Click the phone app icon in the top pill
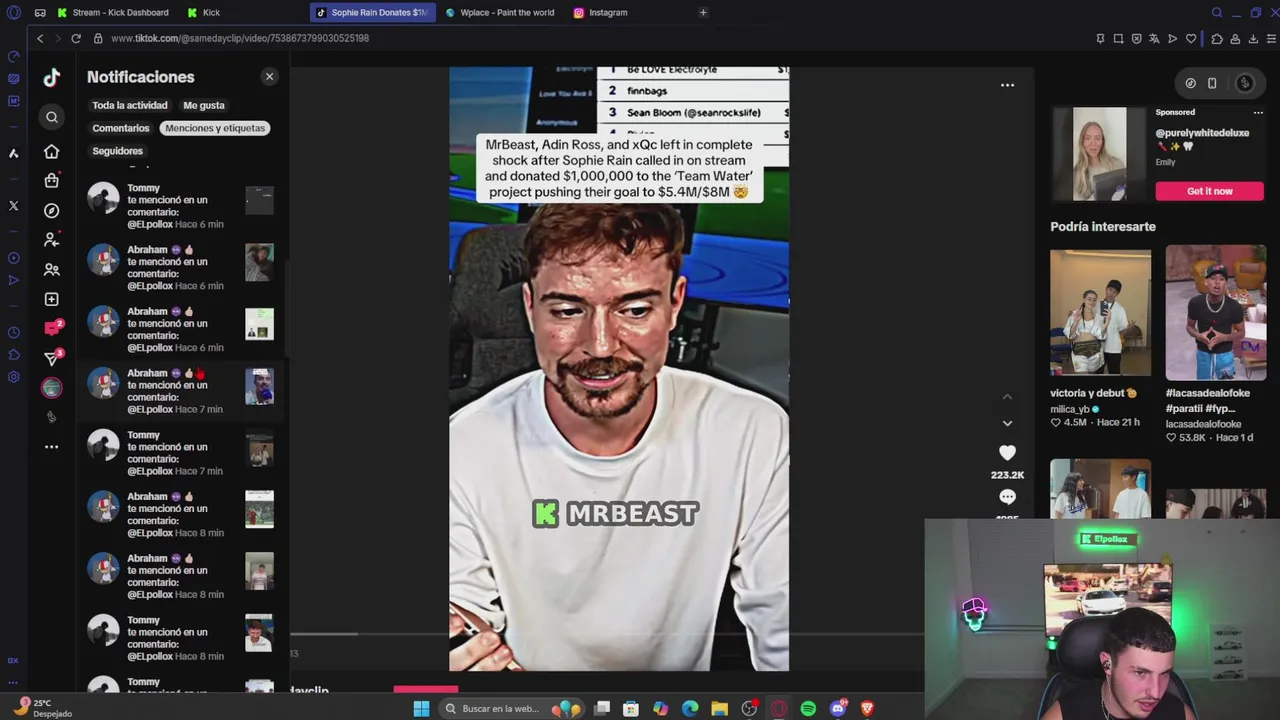The image size is (1280, 720). (x=1212, y=83)
